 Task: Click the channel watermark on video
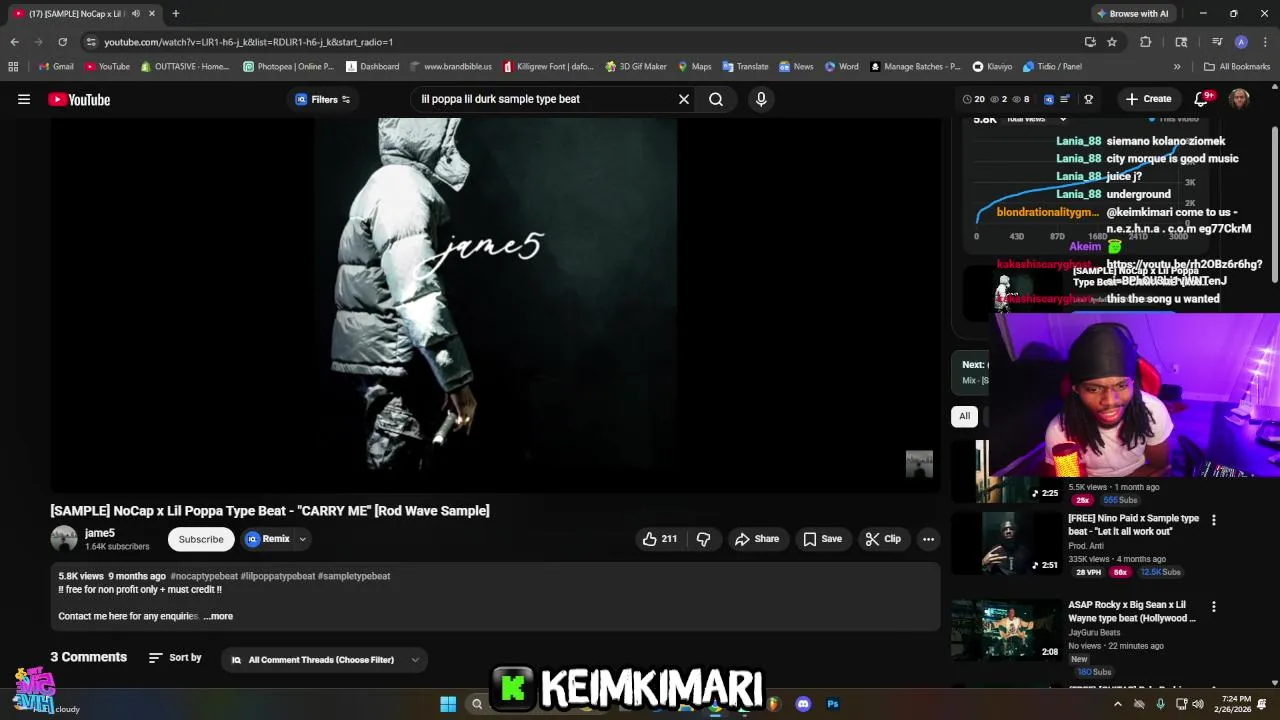point(919,464)
